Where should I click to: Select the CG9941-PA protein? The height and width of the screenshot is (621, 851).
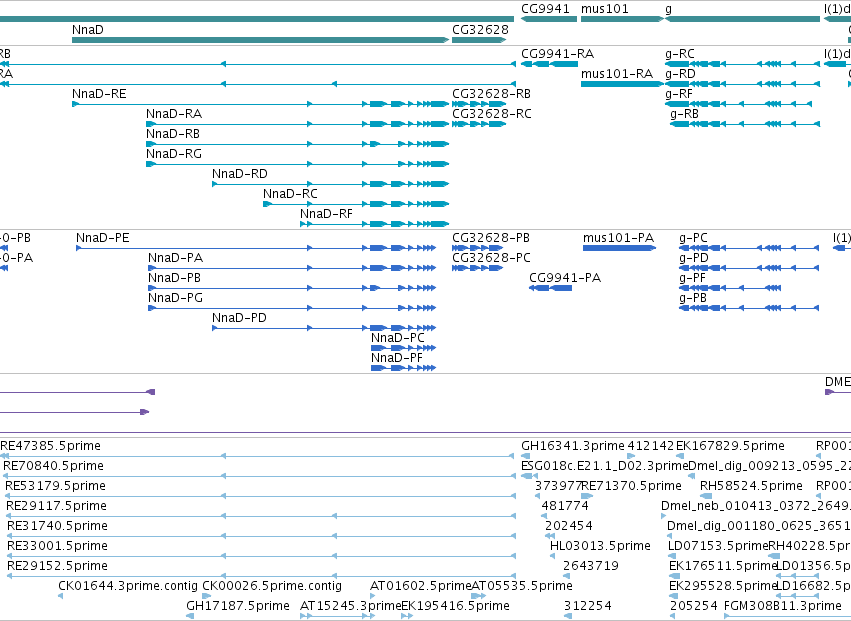coord(550,288)
